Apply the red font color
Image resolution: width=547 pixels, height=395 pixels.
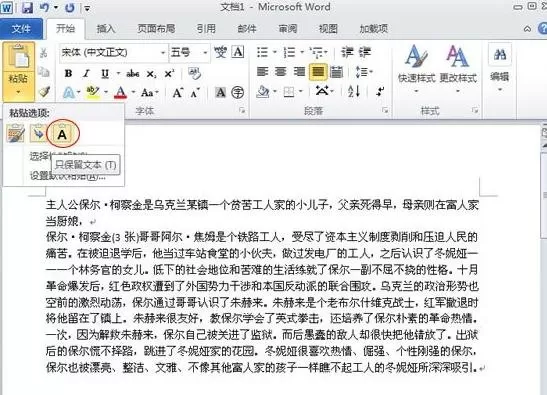pos(121,92)
